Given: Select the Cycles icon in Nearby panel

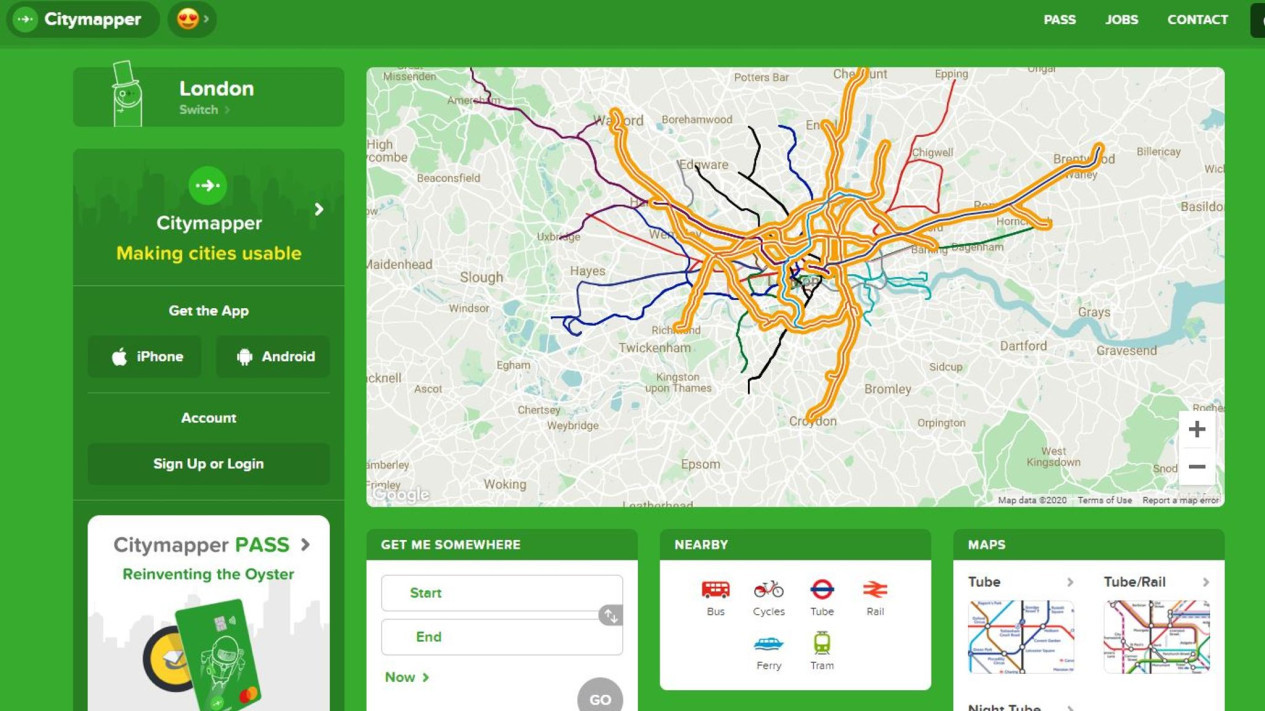Looking at the screenshot, I should coord(768,589).
